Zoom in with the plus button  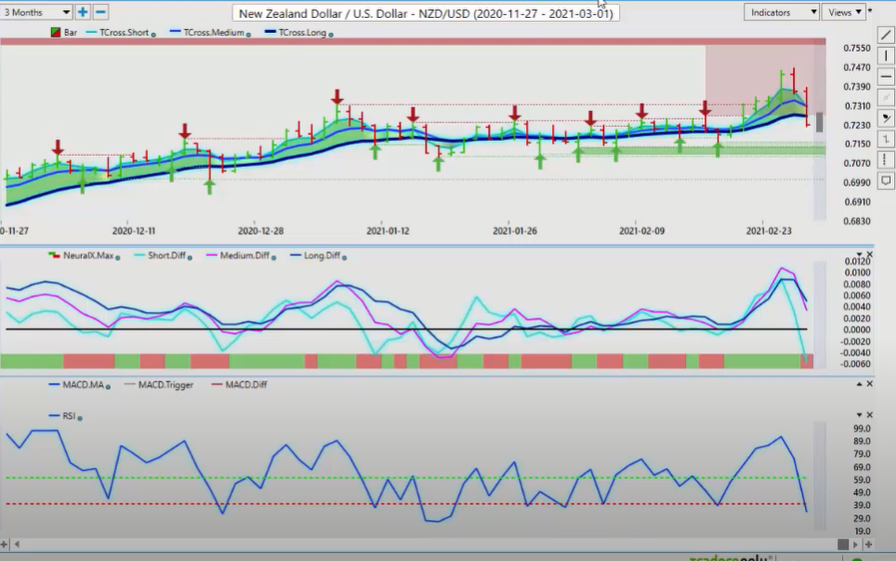coord(83,12)
